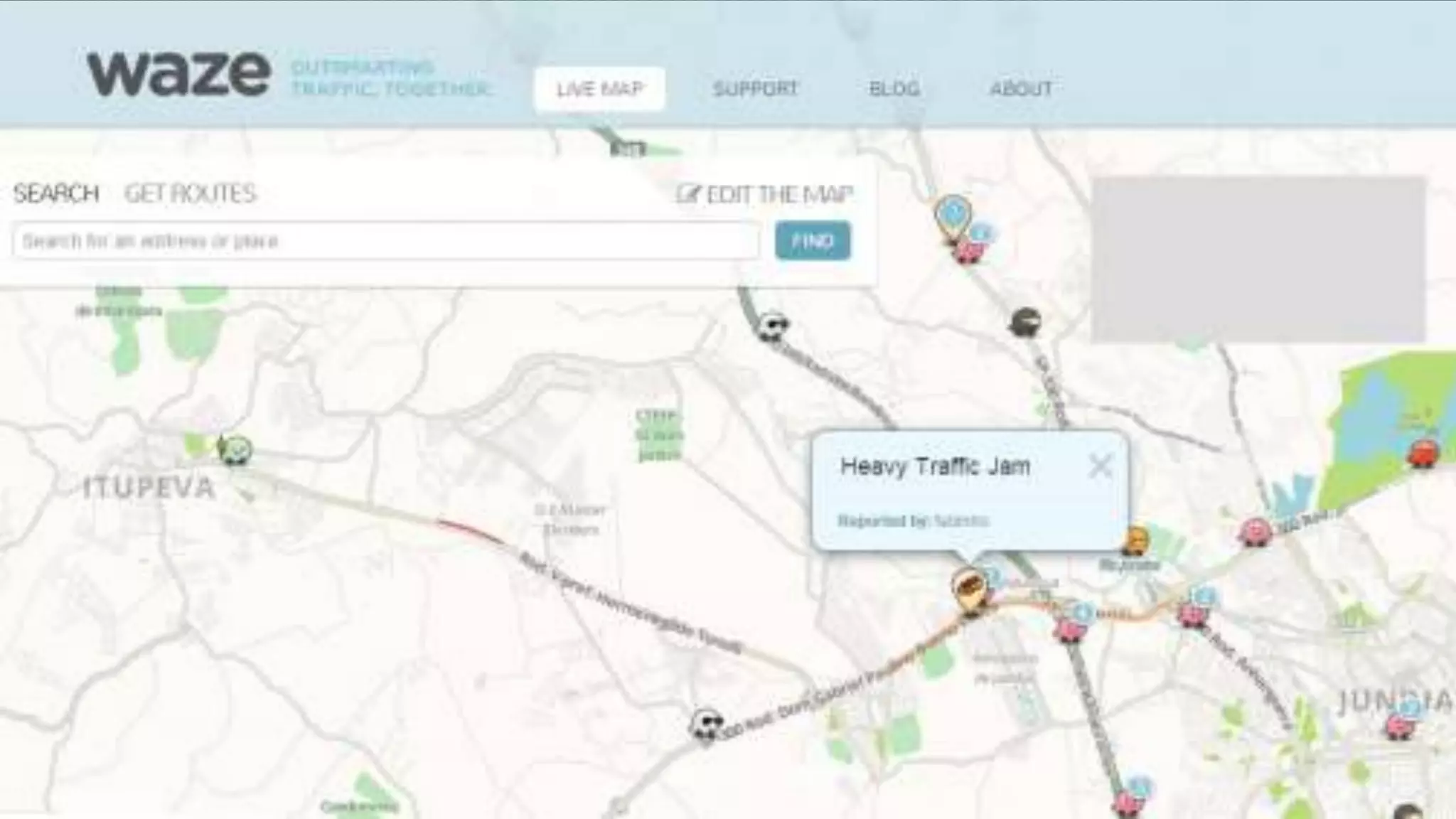Click the sunglasses Wazer on Dom Gabriel road
Screen dimensions: 1456x819
pyautogui.click(x=707, y=724)
